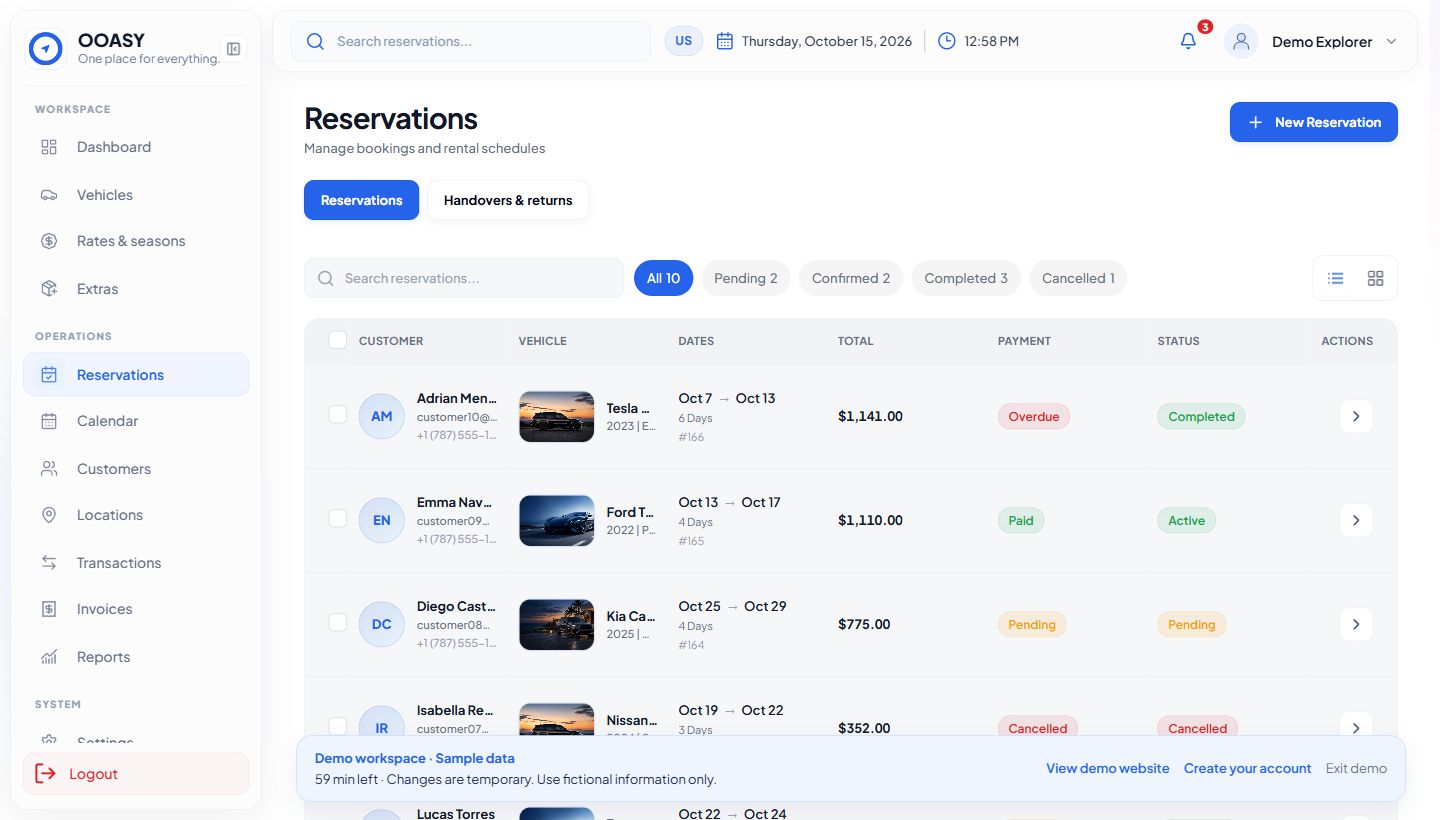Click the calendar icon beside the date
Screen dimensions: 1440x820
tap(725, 41)
